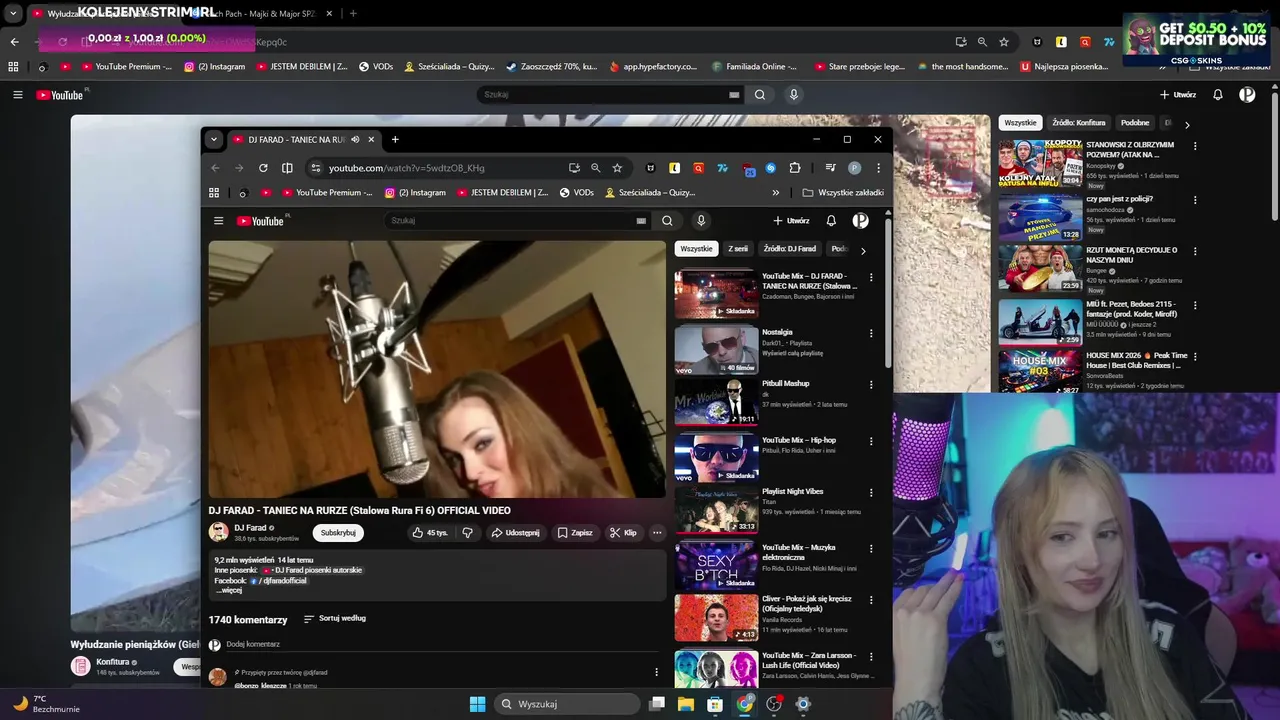Viewport: 1280px width, 720px height.
Task: Click the Zapisz bookmark button
Action: 575,533
